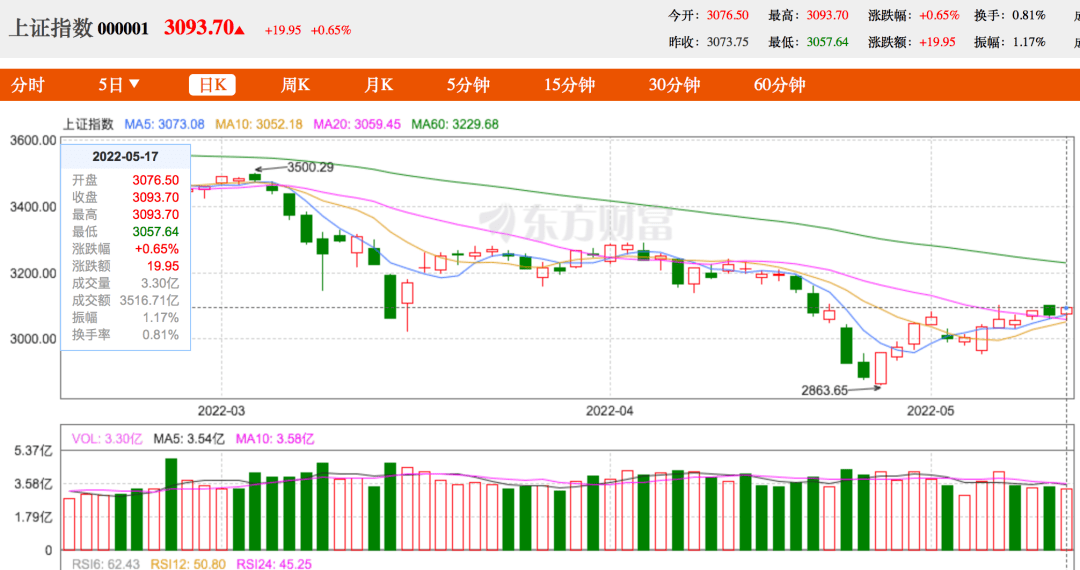The height and width of the screenshot is (570, 1080).
Task: Click the 昨收 3073.75 value
Action: tap(727, 42)
